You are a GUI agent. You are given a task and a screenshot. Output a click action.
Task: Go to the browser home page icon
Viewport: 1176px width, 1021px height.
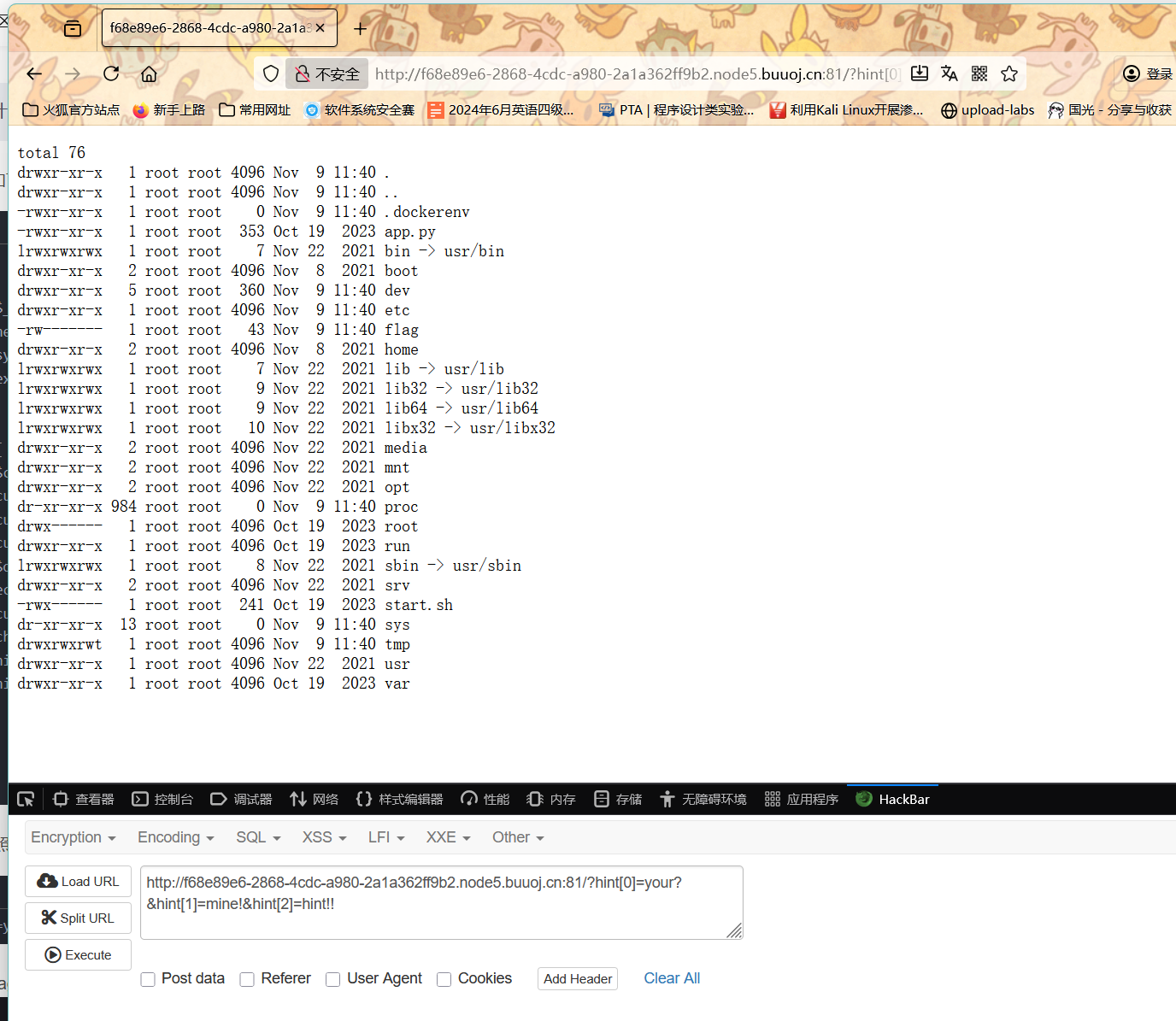[149, 74]
